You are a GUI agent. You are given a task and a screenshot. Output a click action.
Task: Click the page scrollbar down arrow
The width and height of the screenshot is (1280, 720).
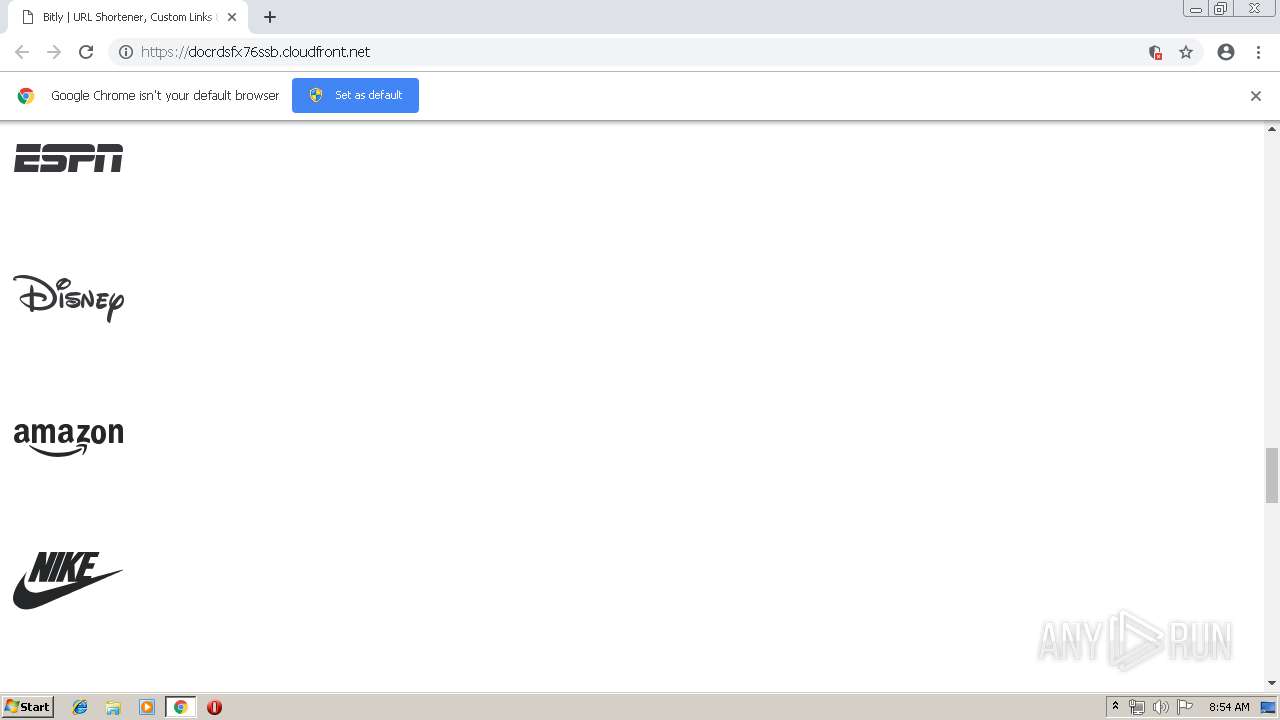(x=1272, y=683)
